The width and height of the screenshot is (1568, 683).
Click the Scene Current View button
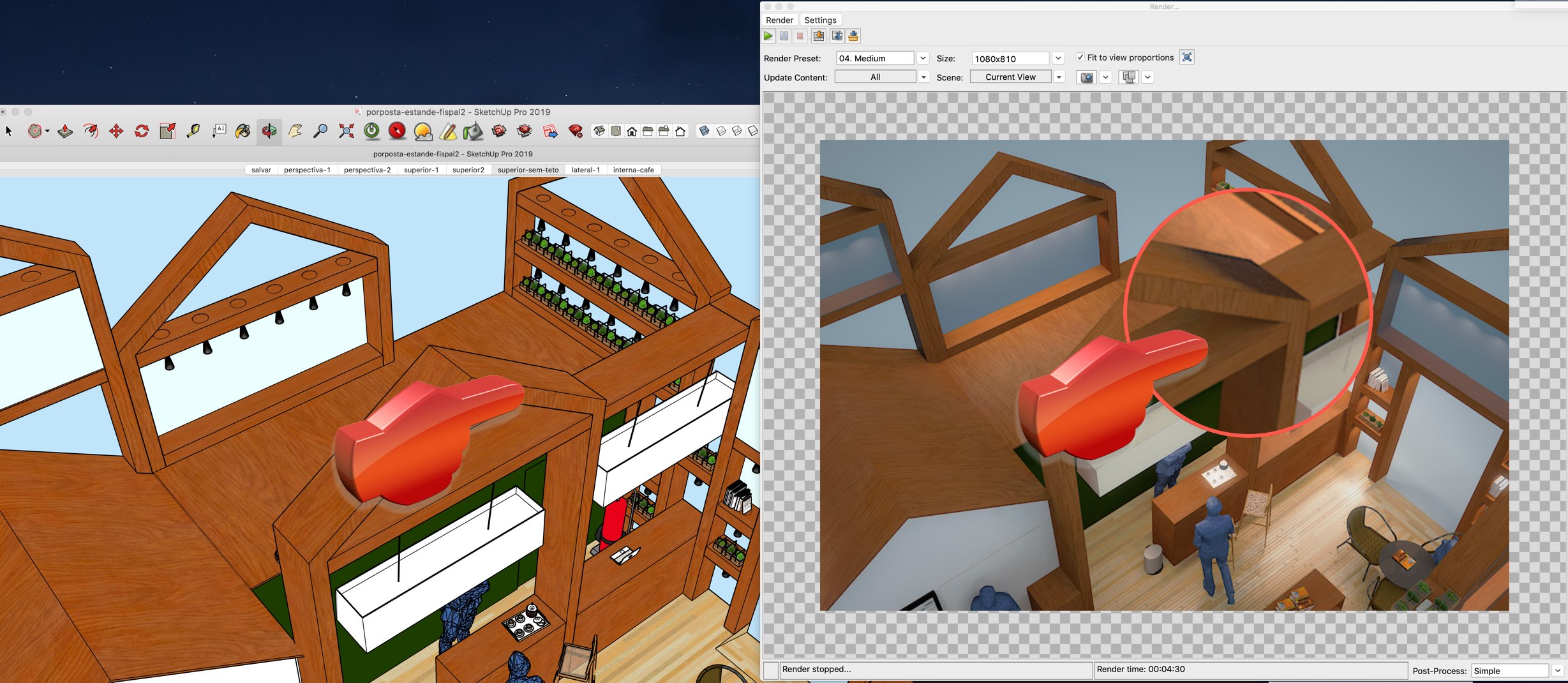1010,77
